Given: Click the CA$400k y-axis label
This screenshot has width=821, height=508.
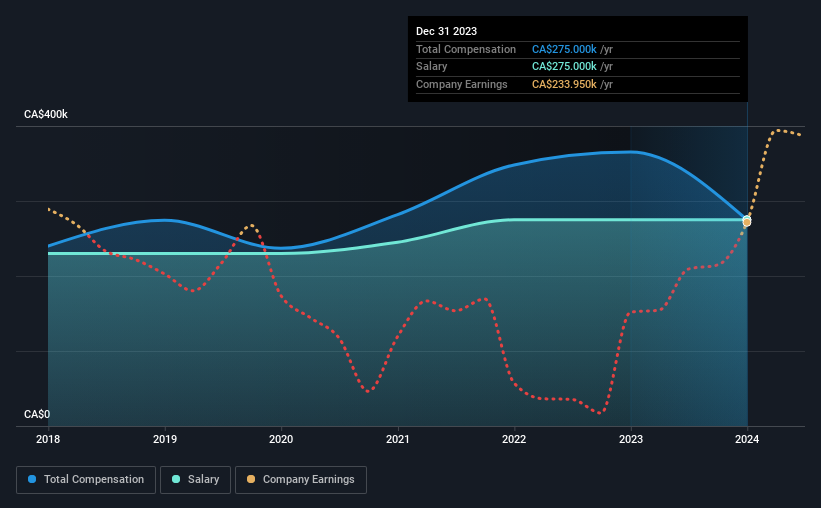Looking at the screenshot, I should click(46, 114).
